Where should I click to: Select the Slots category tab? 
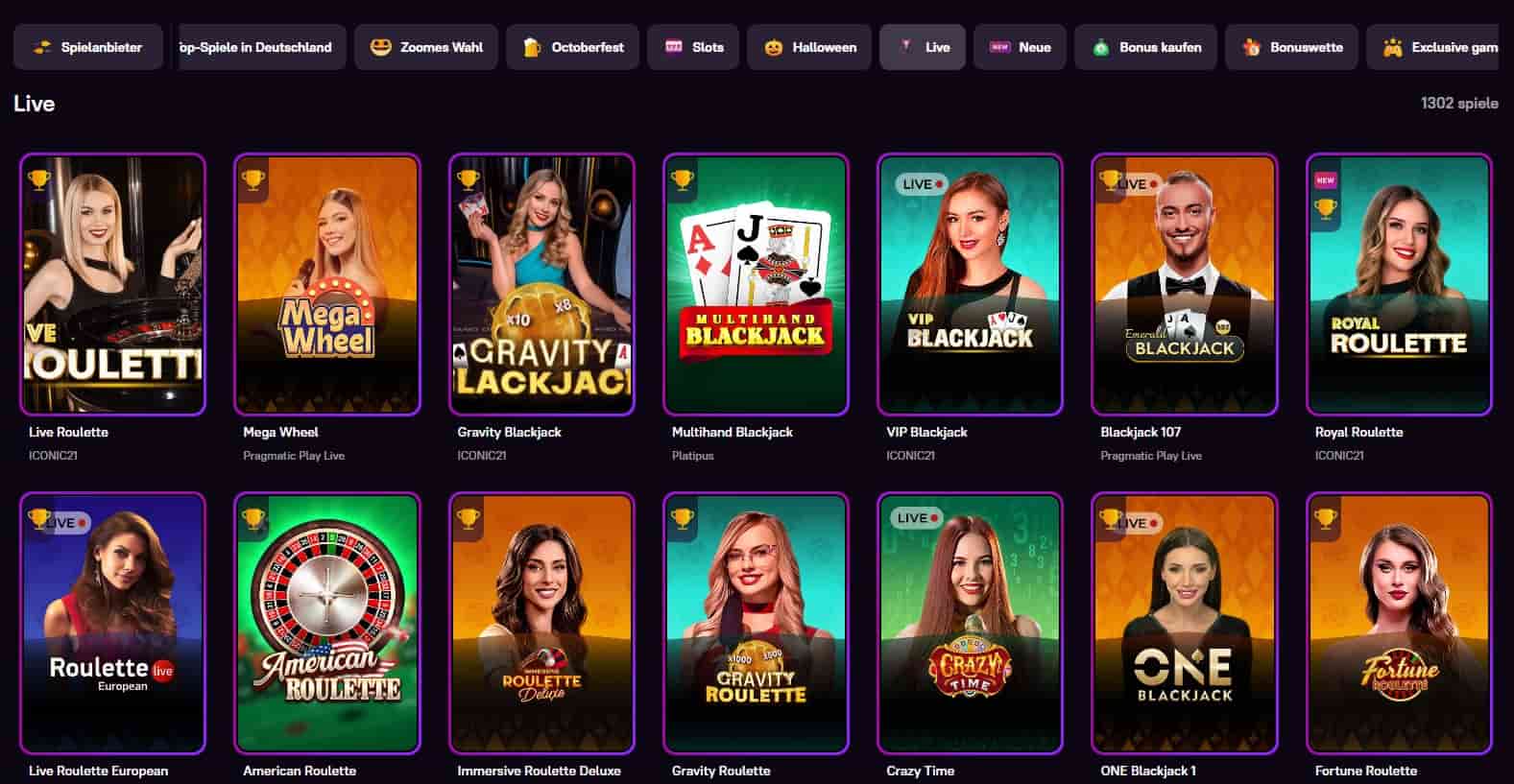pyautogui.click(x=694, y=47)
